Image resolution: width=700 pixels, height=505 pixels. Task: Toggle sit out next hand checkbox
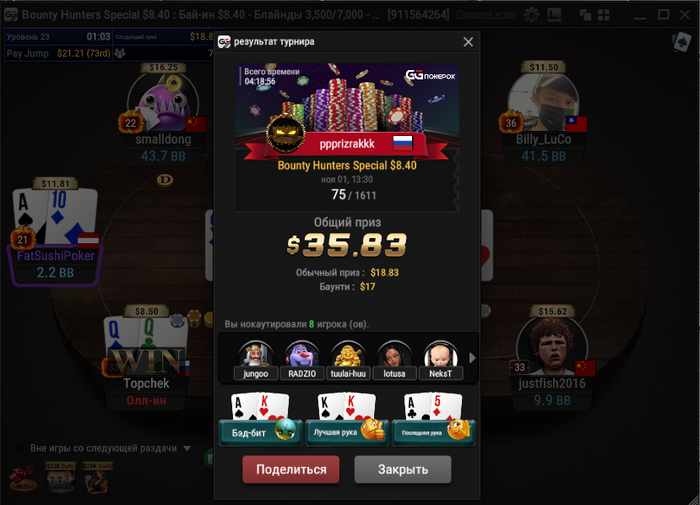pyautogui.click(x=19, y=448)
